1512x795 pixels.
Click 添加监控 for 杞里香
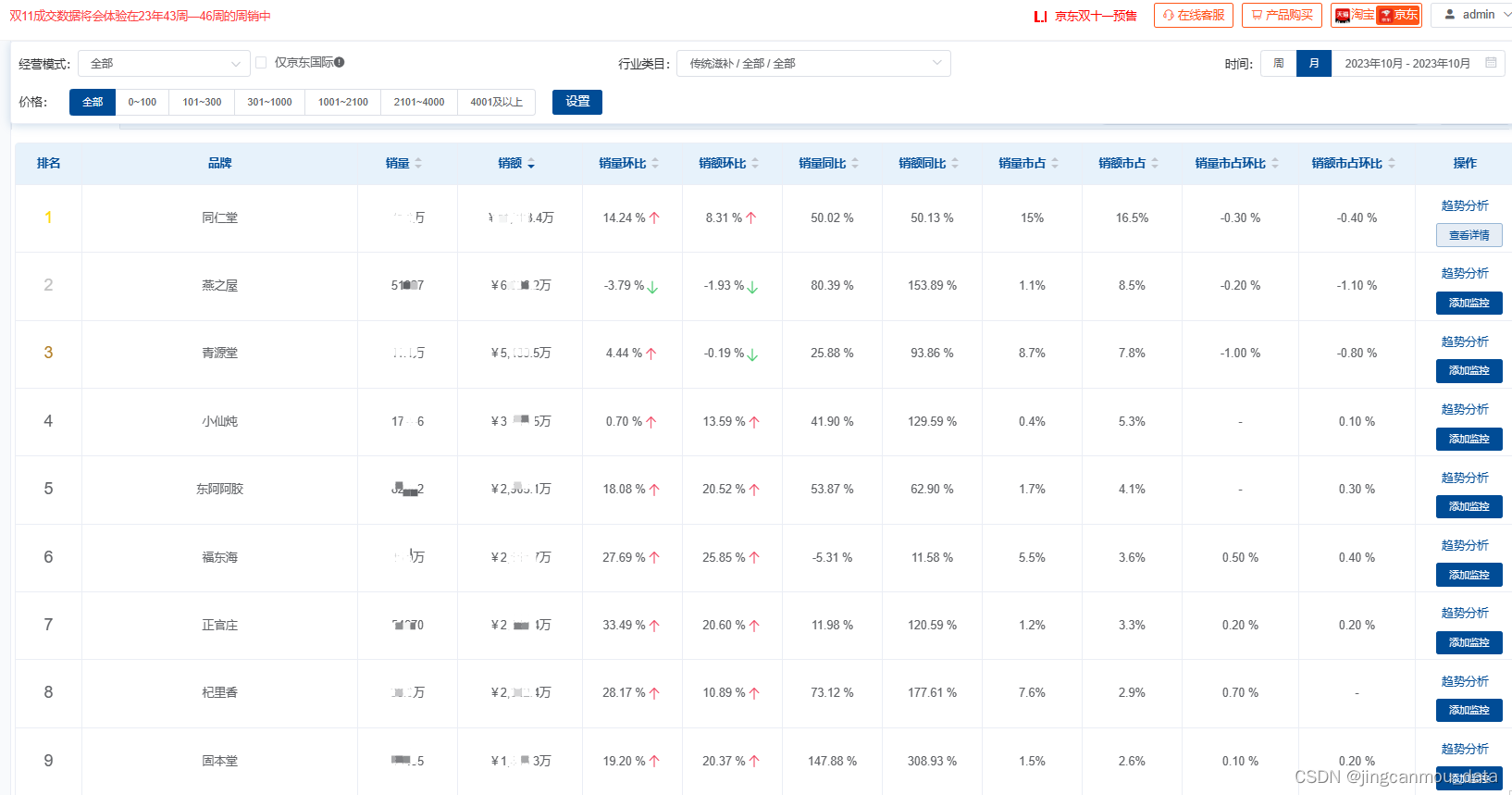(1469, 710)
